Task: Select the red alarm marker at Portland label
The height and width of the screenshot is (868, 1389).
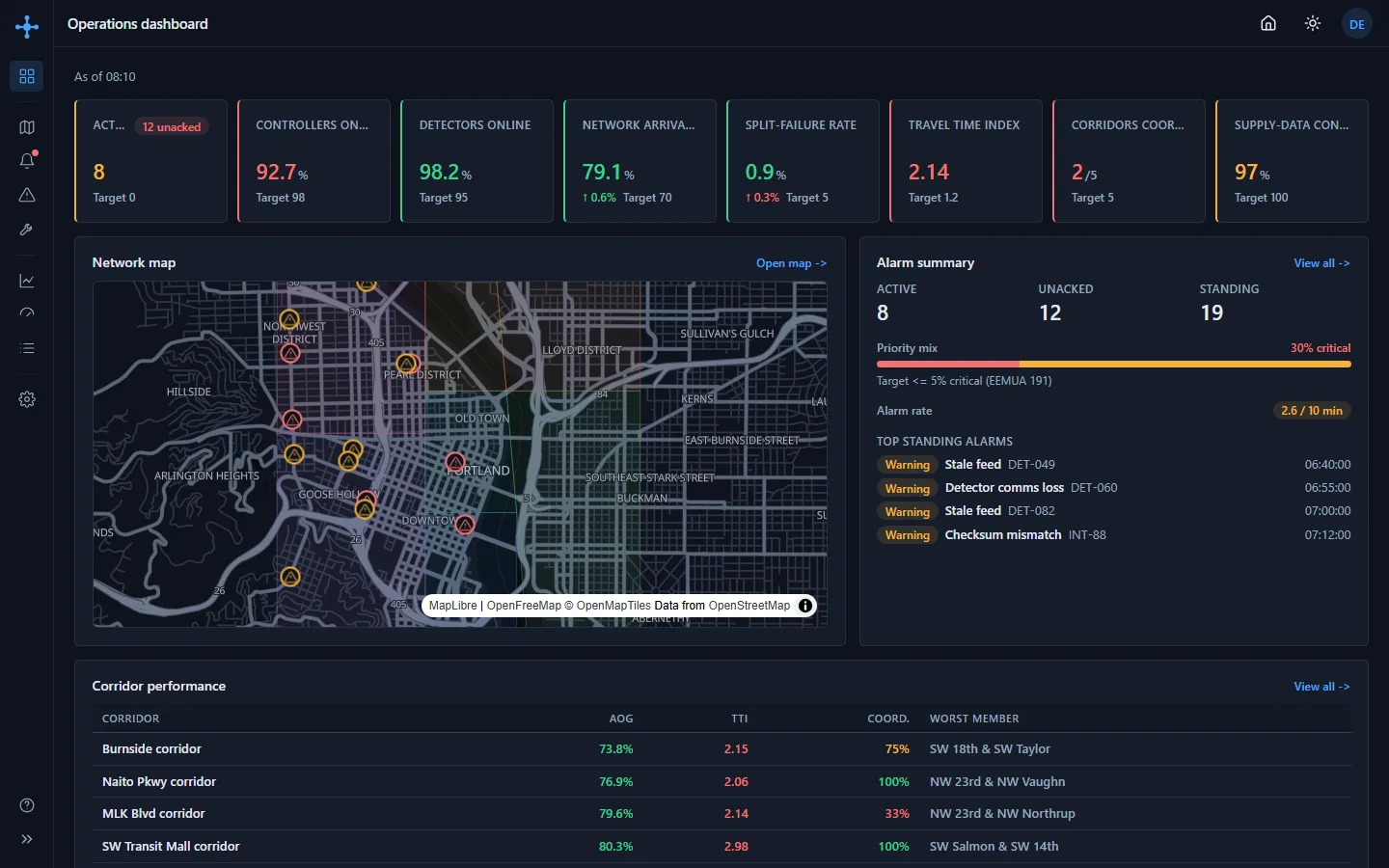Action: pos(455,463)
